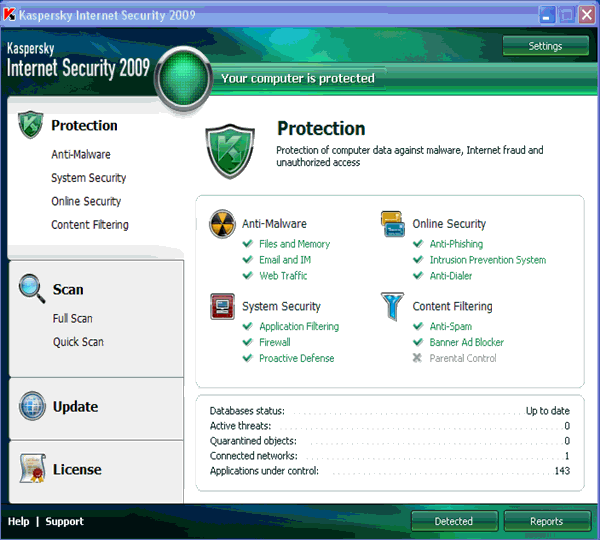Click the small Protection shield in sidebar
Screen dimensions: 600x540
[30, 125]
